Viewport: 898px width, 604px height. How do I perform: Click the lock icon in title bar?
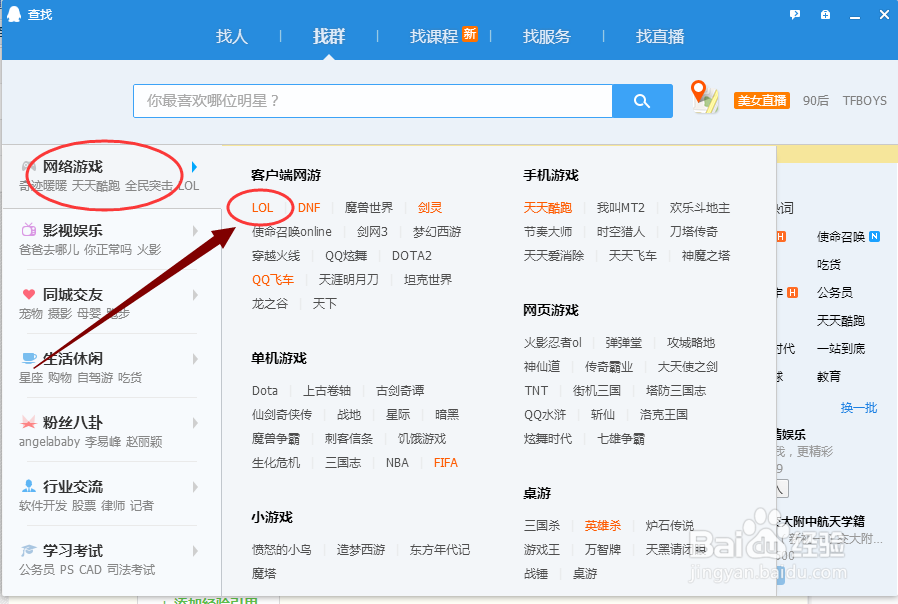click(825, 14)
